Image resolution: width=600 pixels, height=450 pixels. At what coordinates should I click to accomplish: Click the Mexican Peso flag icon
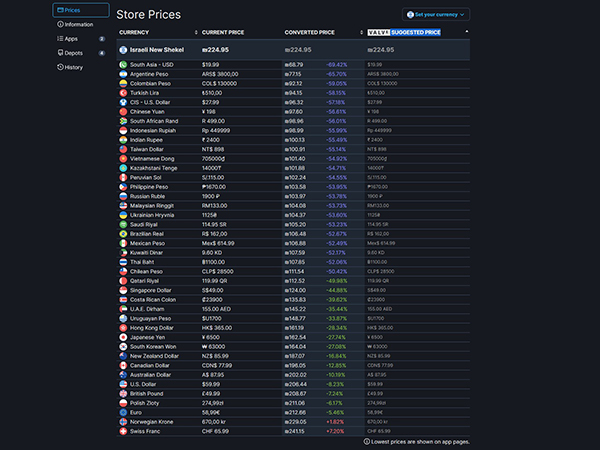click(x=123, y=243)
